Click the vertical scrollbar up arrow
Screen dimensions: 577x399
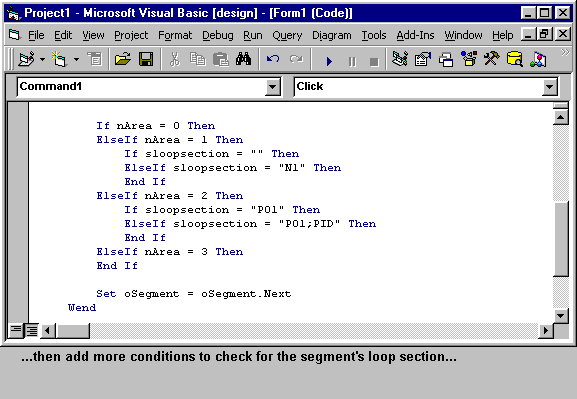pyautogui.click(x=560, y=117)
